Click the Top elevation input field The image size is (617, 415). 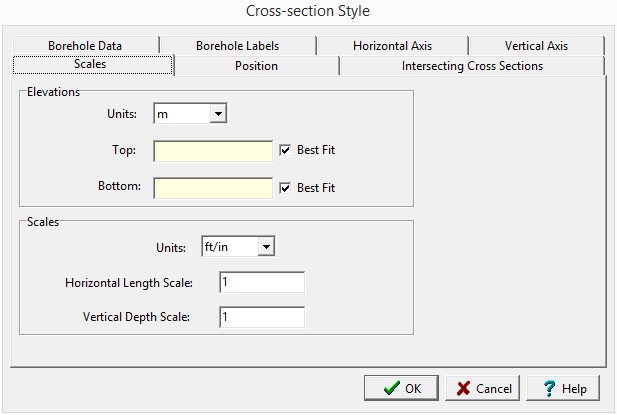point(213,151)
